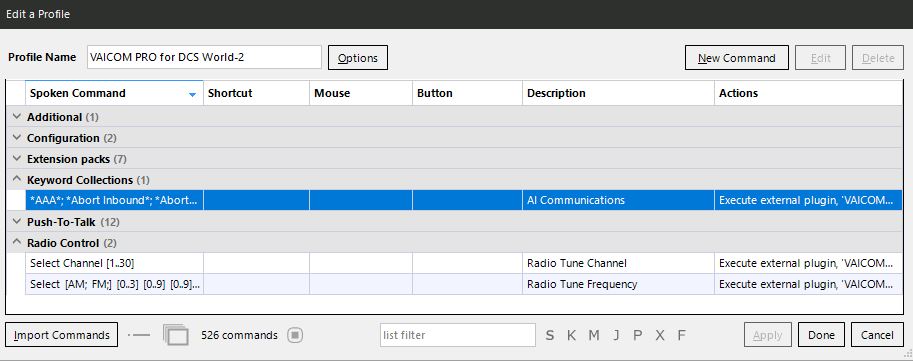Sort by the Shortcut column header

pos(256,93)
